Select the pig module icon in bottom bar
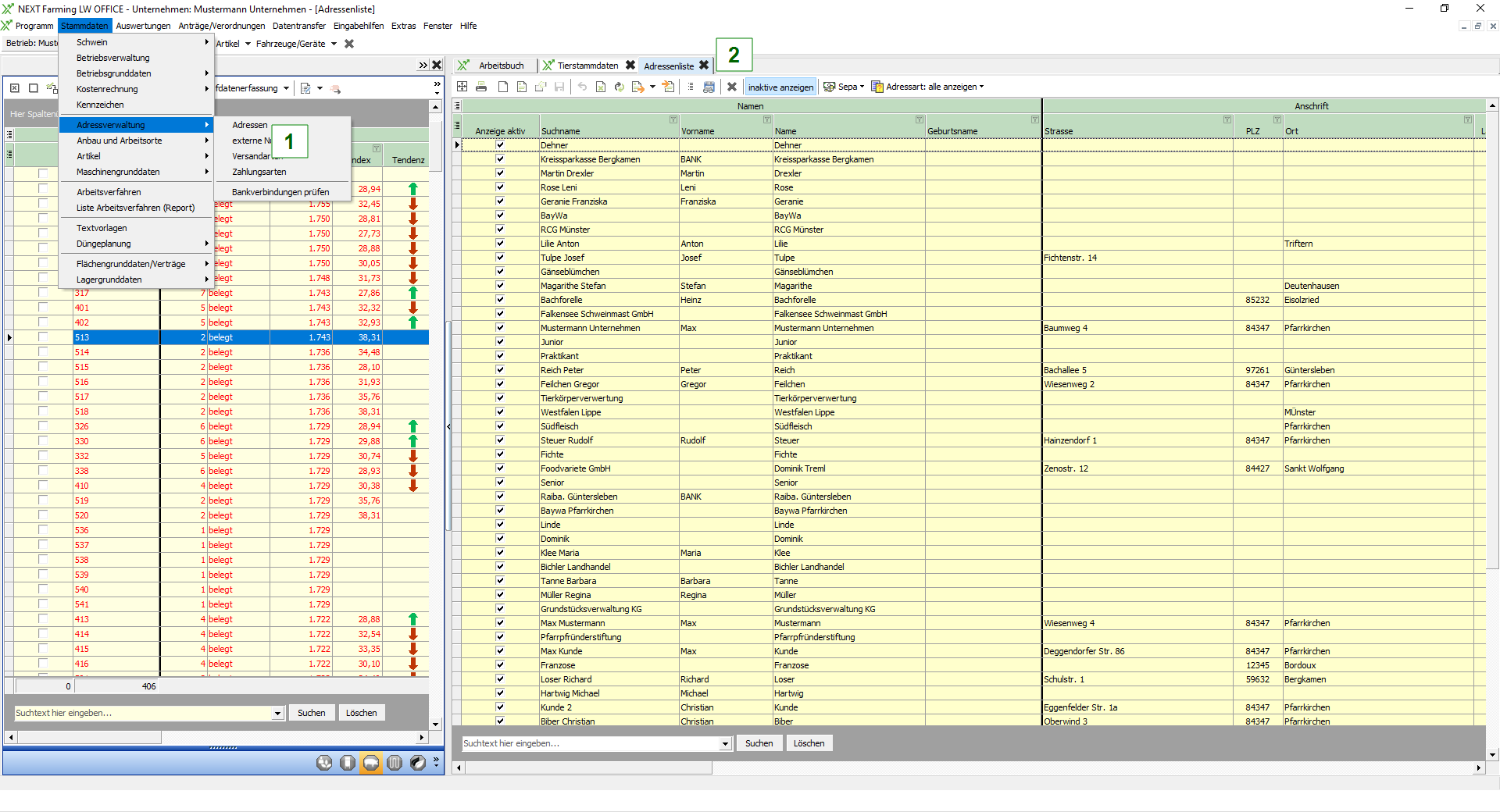The width and height of the screenshot is (1500, 812). 371,763
